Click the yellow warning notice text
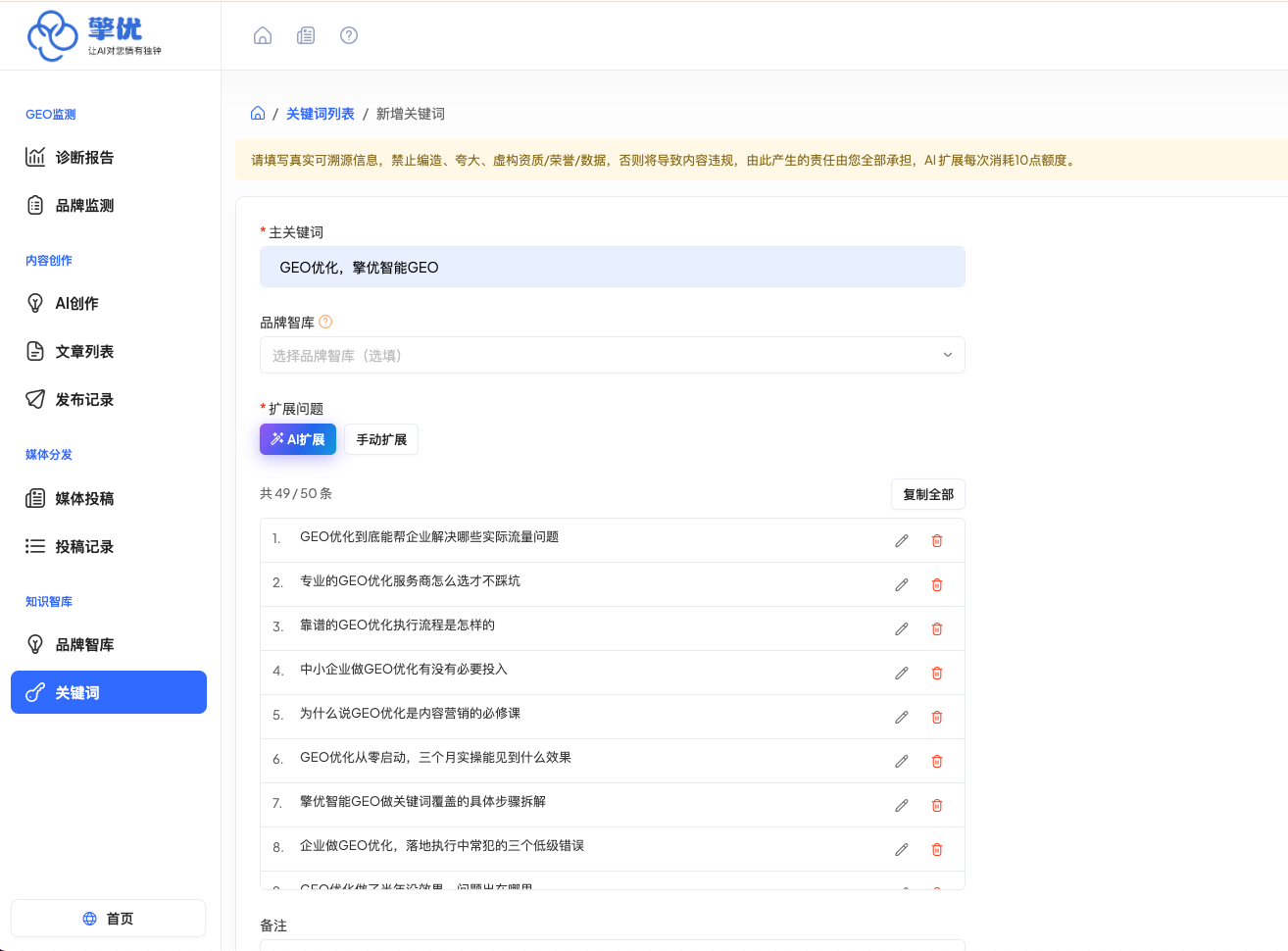Screen dimensions: 1288x951 pos(664,160)
